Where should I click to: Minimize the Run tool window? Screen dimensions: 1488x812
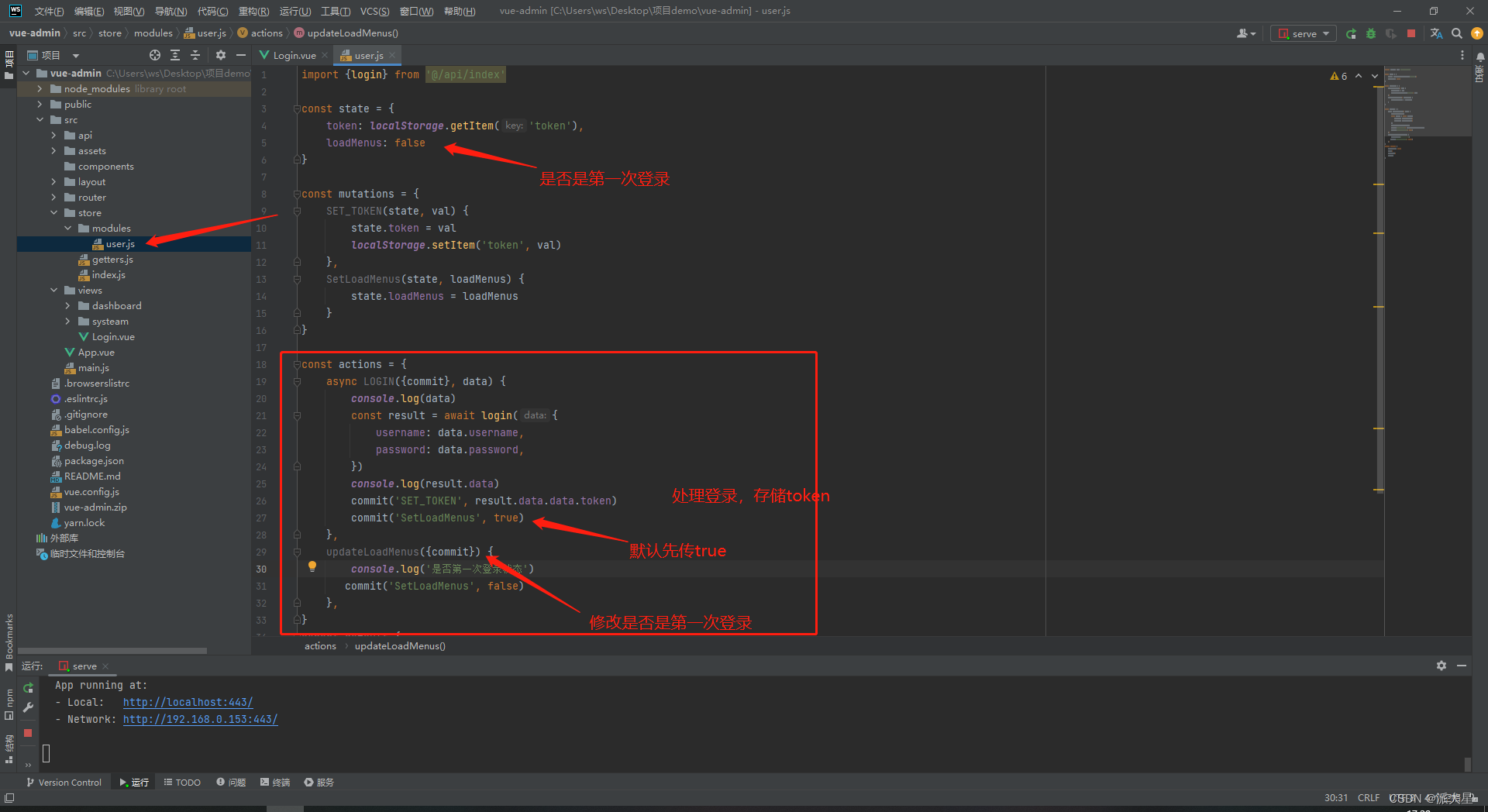click(1462, 666)
